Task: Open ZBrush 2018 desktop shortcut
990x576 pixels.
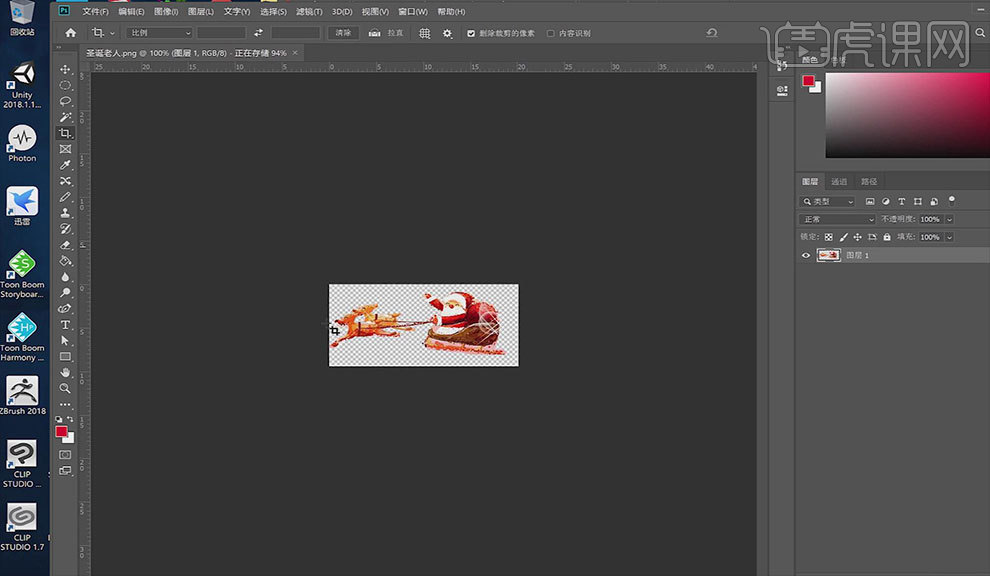Action: point(22,395)
